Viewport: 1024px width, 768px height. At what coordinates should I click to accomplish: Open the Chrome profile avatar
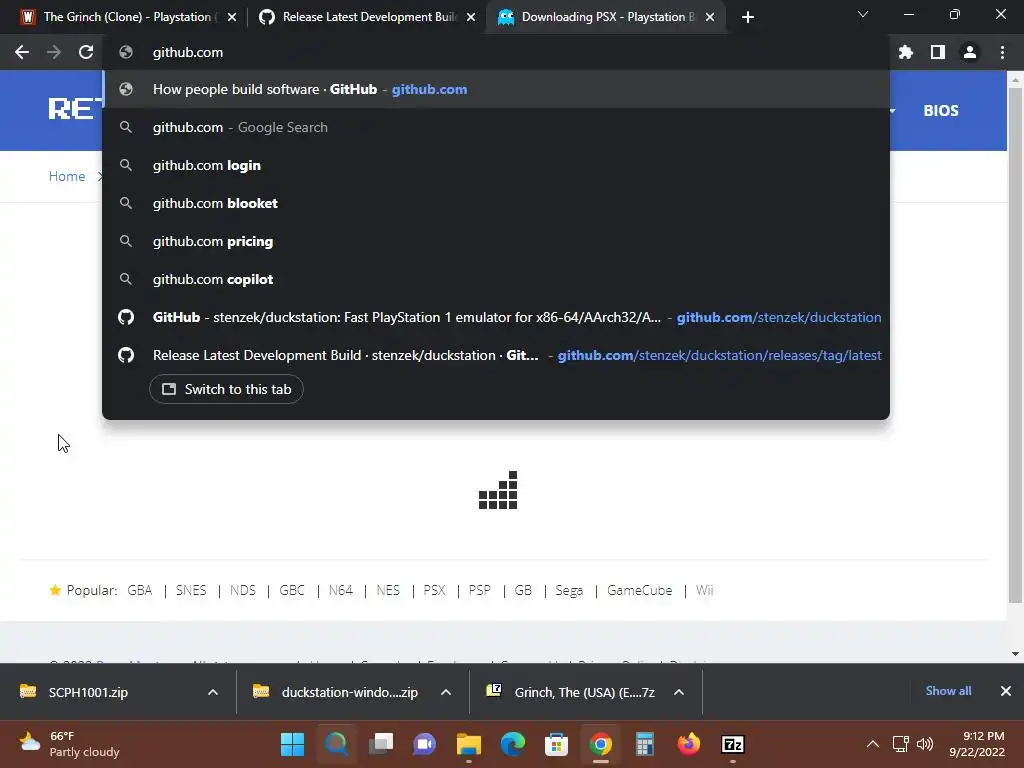pyautogui.click(x=970, y=52)
